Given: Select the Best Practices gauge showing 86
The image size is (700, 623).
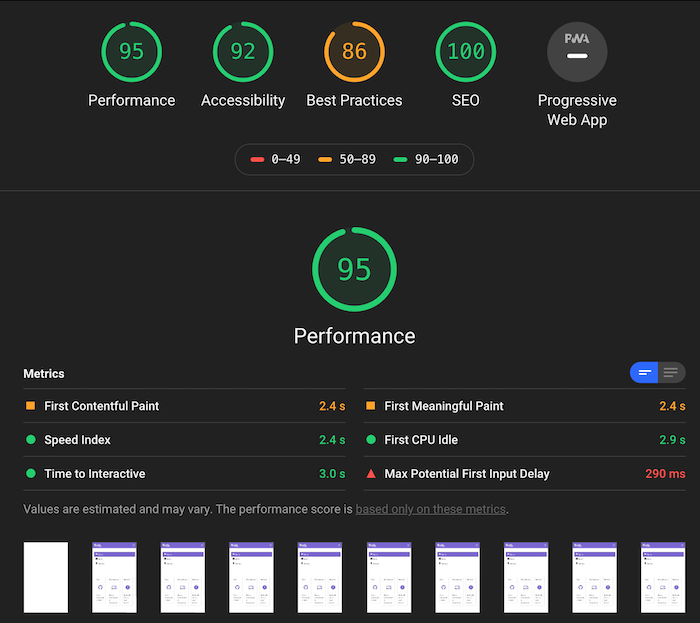Looking at the screenshot, I should click(x=354, y=52).
